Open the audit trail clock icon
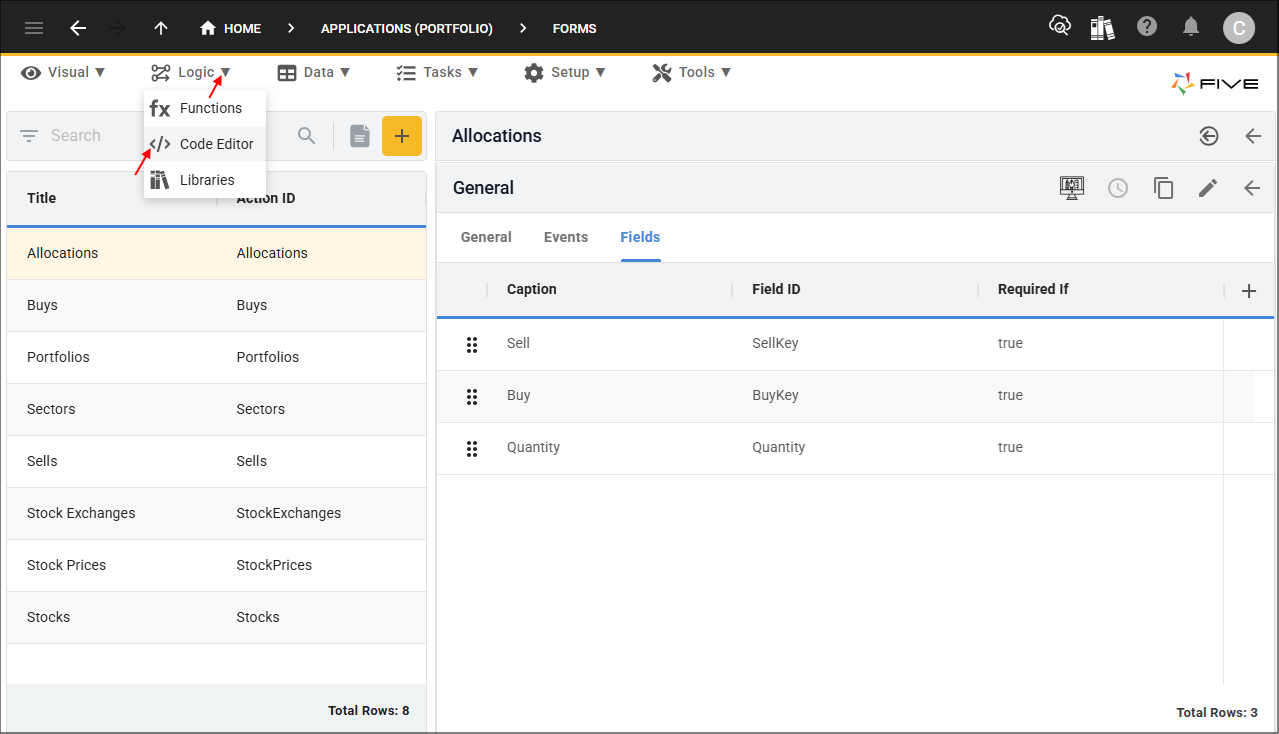The image size is (1279, 734). click(x=1117, y=187)
